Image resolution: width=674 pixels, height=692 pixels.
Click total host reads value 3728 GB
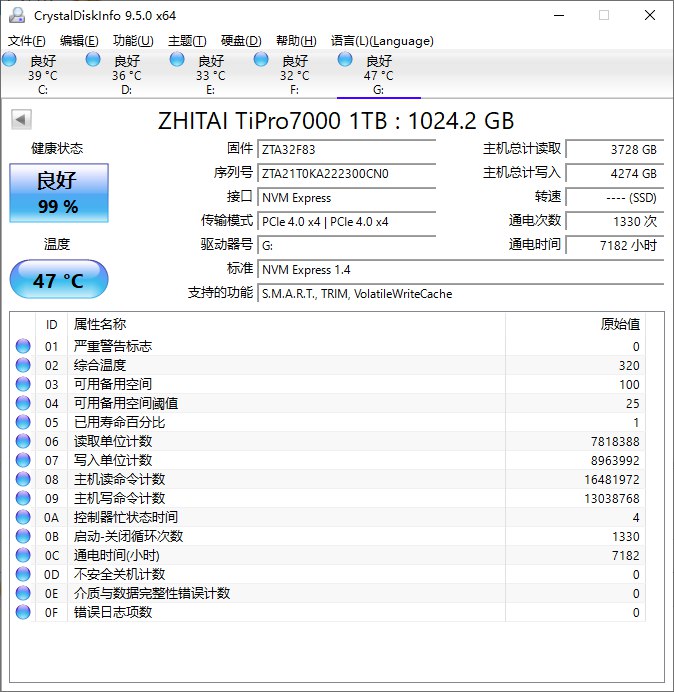tap(614, 149)
